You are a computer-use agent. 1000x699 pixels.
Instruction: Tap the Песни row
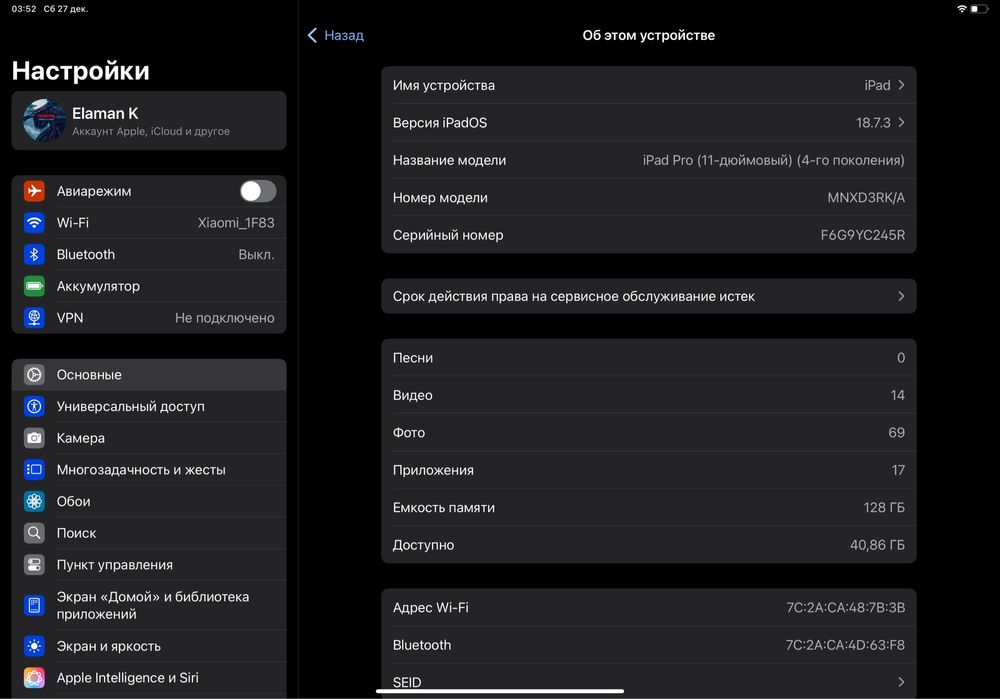pyautogui.click(x=649, y=358)
